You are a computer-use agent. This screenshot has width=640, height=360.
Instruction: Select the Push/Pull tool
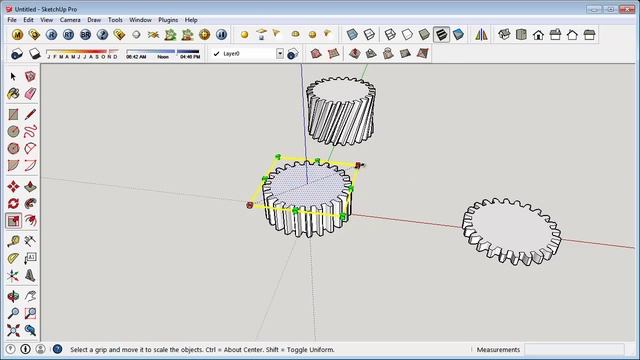point(30,187)
